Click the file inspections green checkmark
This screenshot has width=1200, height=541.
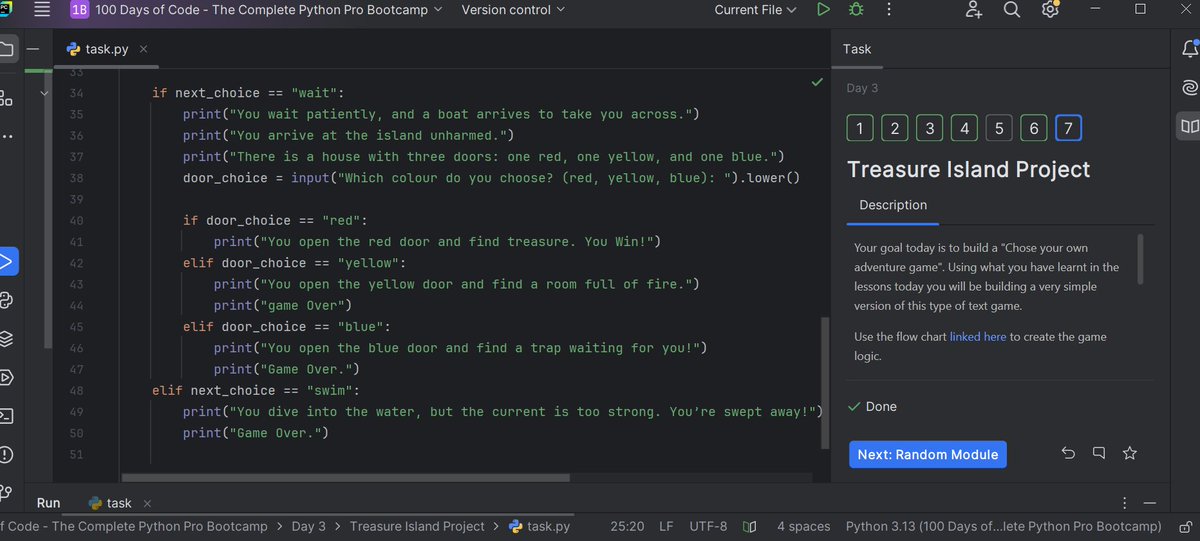(817, 81)
